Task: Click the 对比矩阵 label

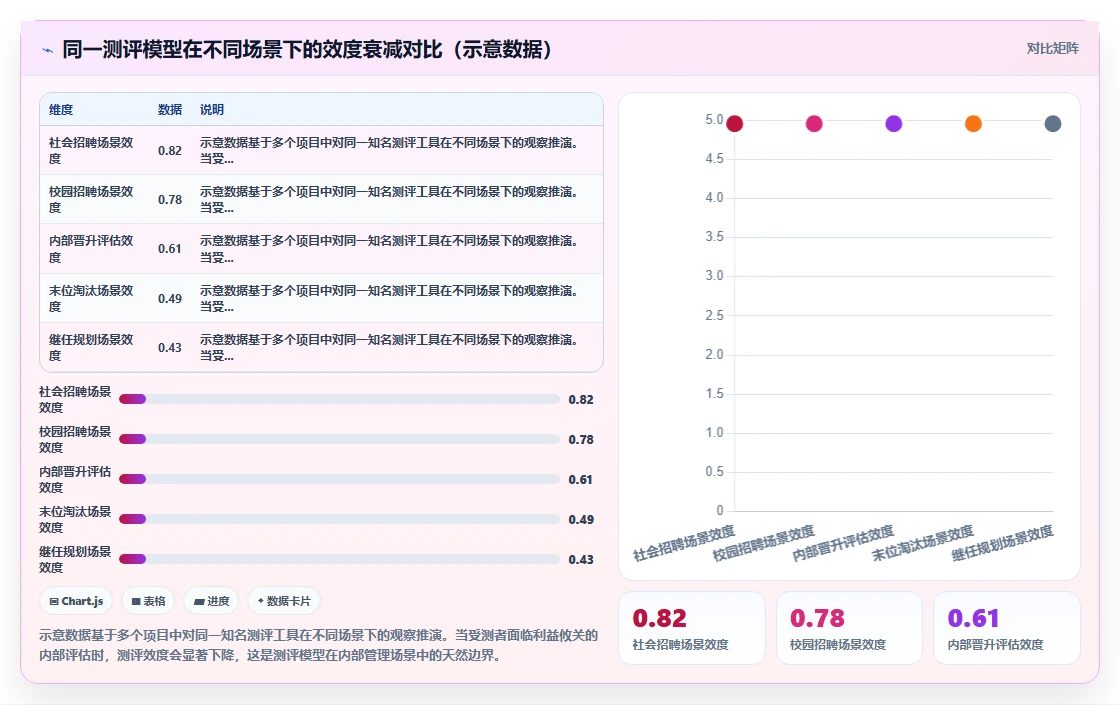Action: point(1052,49)
